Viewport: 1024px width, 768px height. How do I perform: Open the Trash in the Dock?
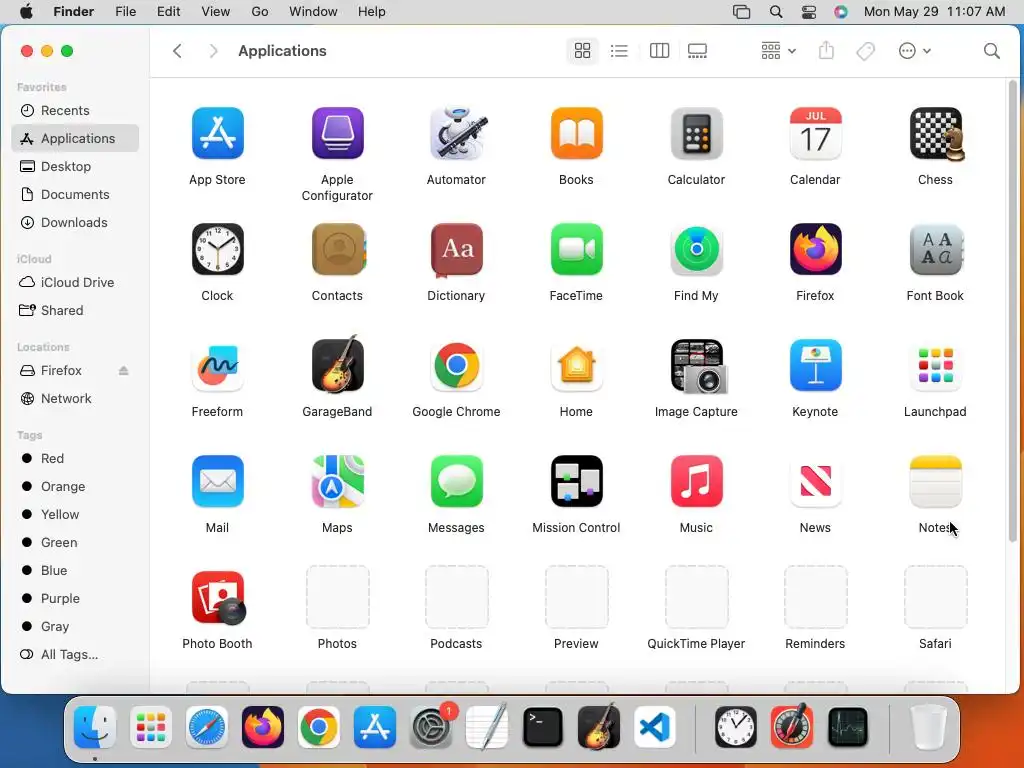(x=928, y=727)
